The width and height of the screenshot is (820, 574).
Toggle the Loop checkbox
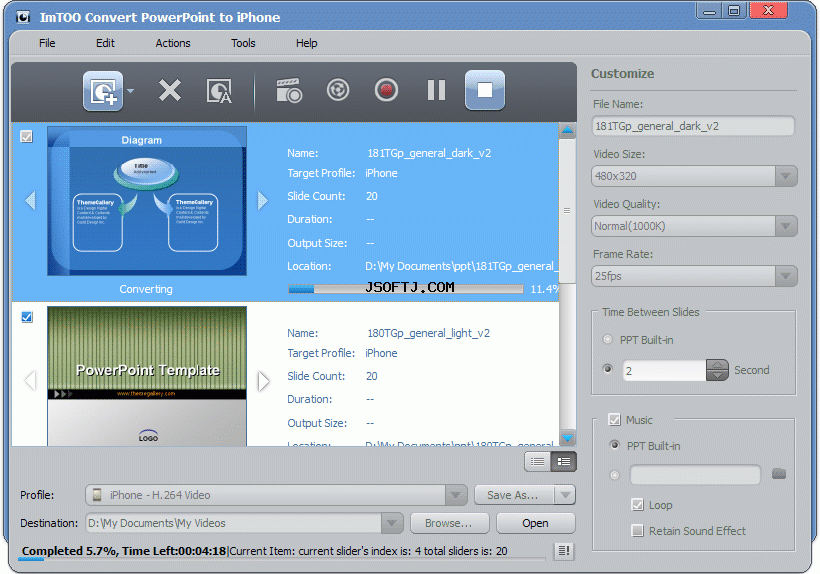637,505
